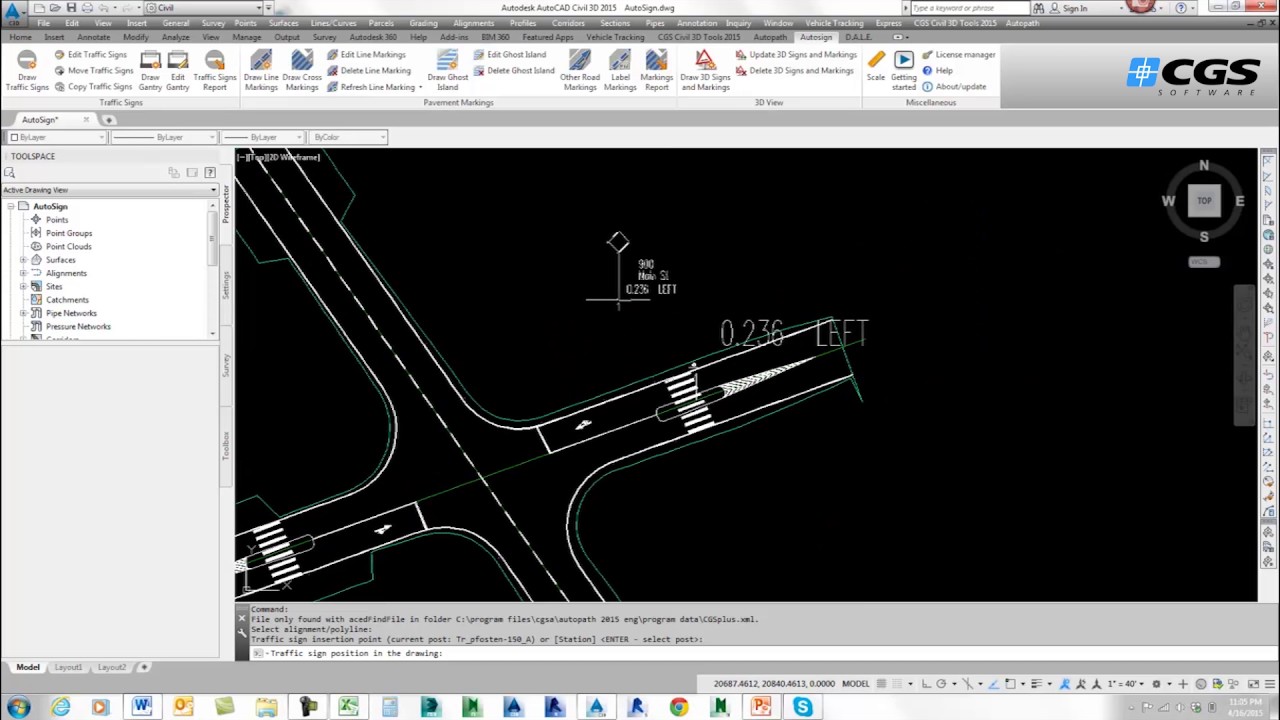The image size is (1280, 720).
Task: Open the Active Drawing View dropdown
Action: coord(109,190)
